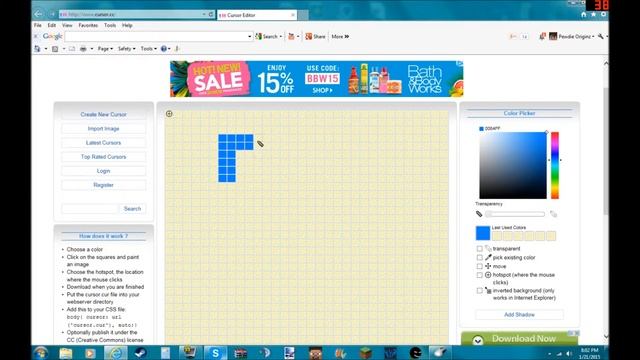Click the paintbrush icon left of Transparency slider
Viewport: 640px width, 360px height.
tap(479, 213)
